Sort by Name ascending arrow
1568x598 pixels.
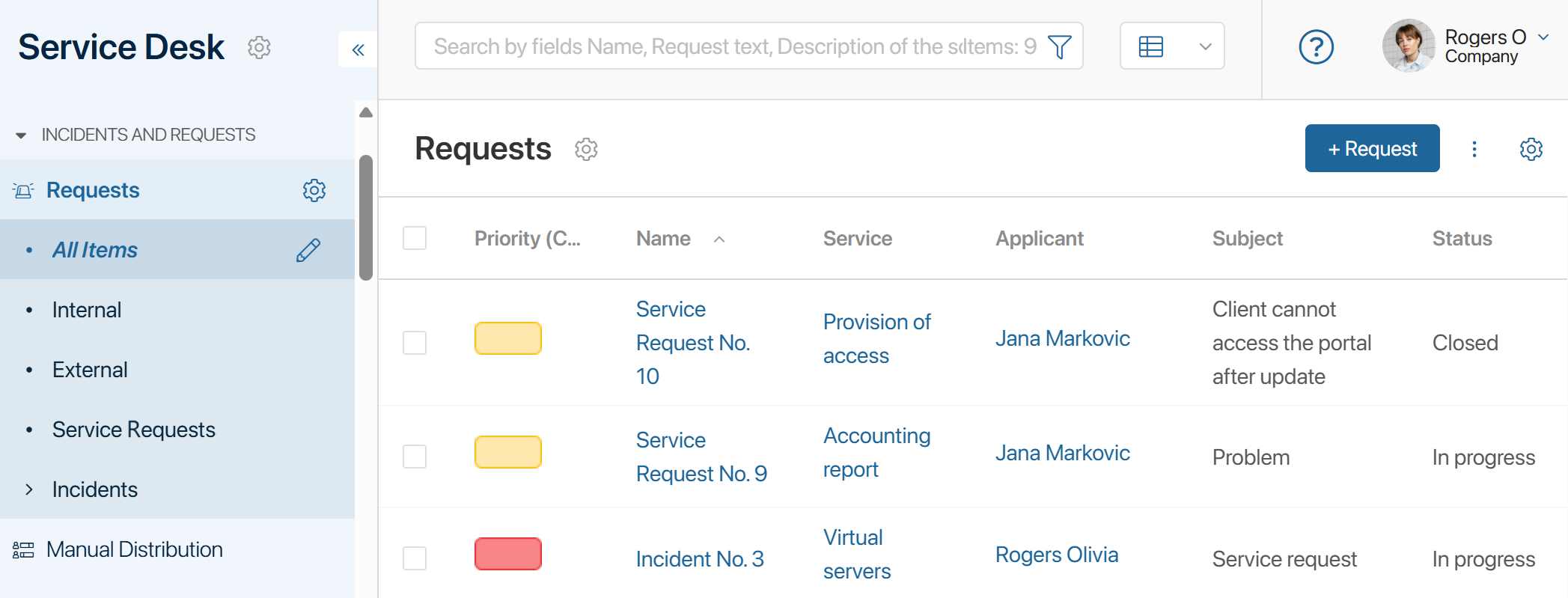pos(719,239)
